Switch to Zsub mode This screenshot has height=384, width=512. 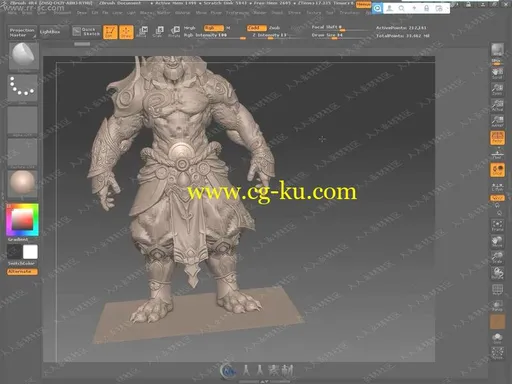[x=275, y=28]
